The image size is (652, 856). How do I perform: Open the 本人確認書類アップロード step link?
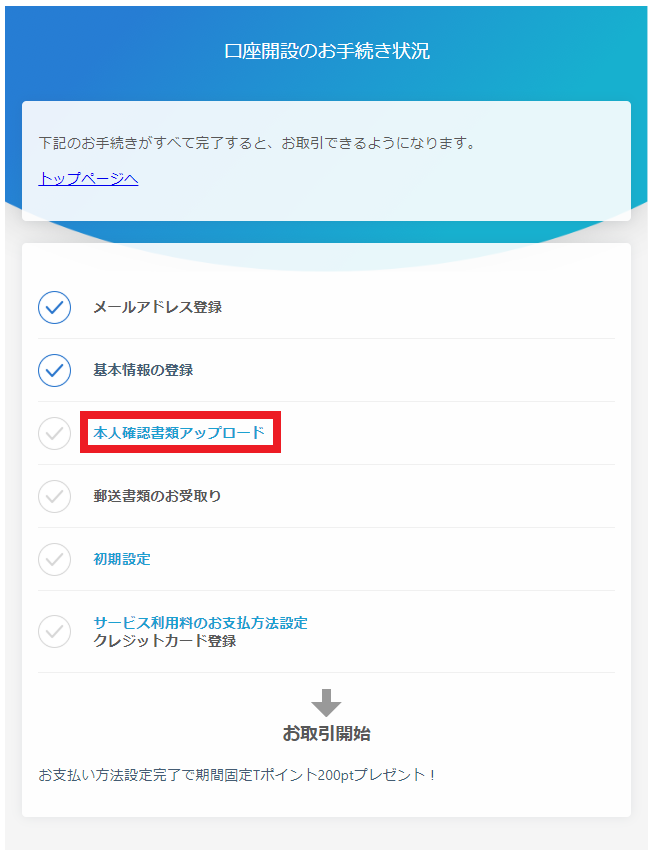[x=179, y=433]
